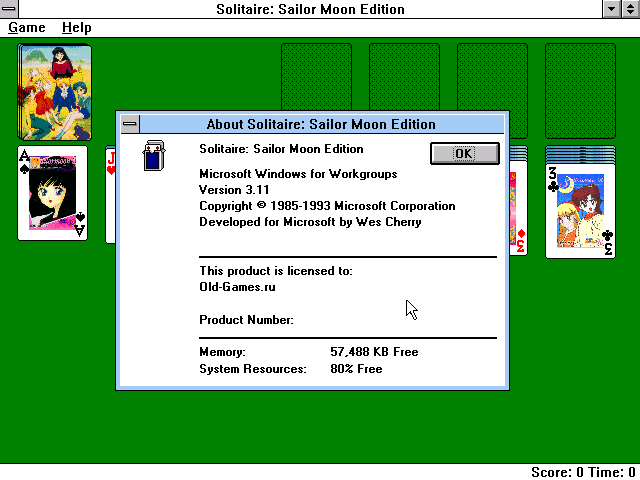
Task: Click the fourth empty foundation slot
Action: tap(580, 91)
